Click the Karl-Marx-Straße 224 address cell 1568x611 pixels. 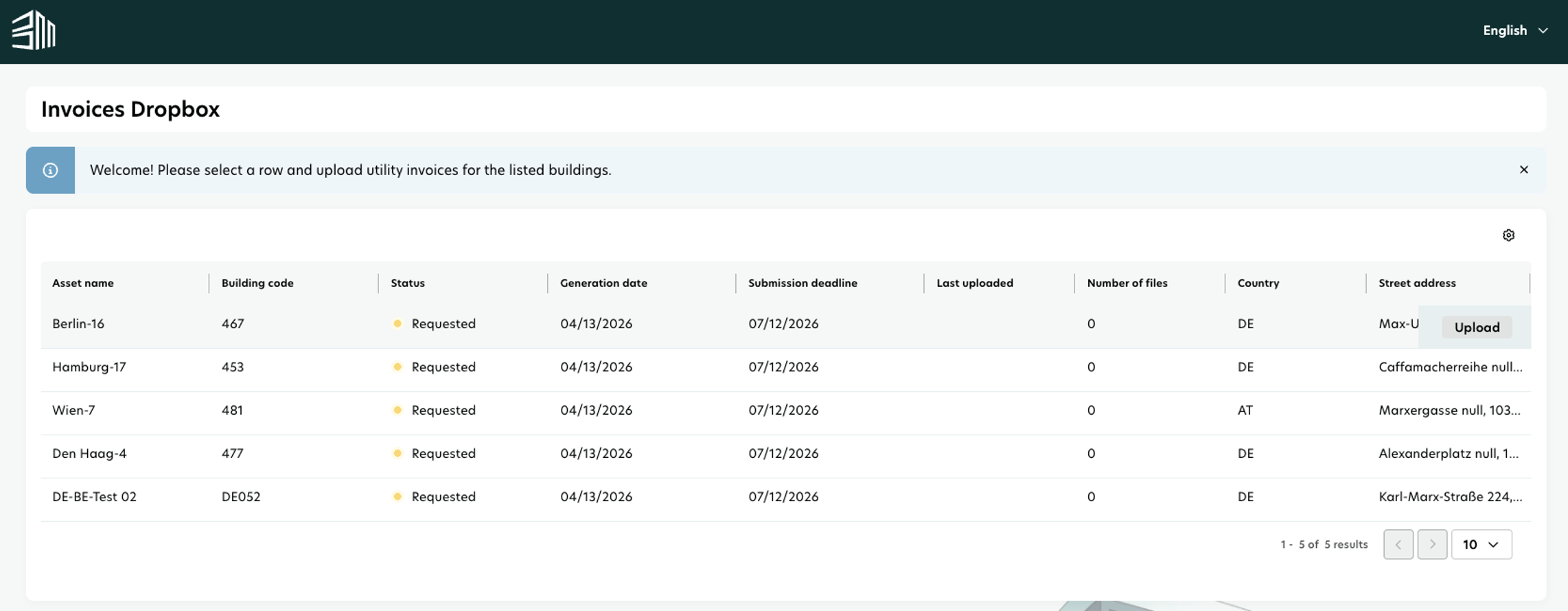pyautogui.click(x=1450, y=496)
